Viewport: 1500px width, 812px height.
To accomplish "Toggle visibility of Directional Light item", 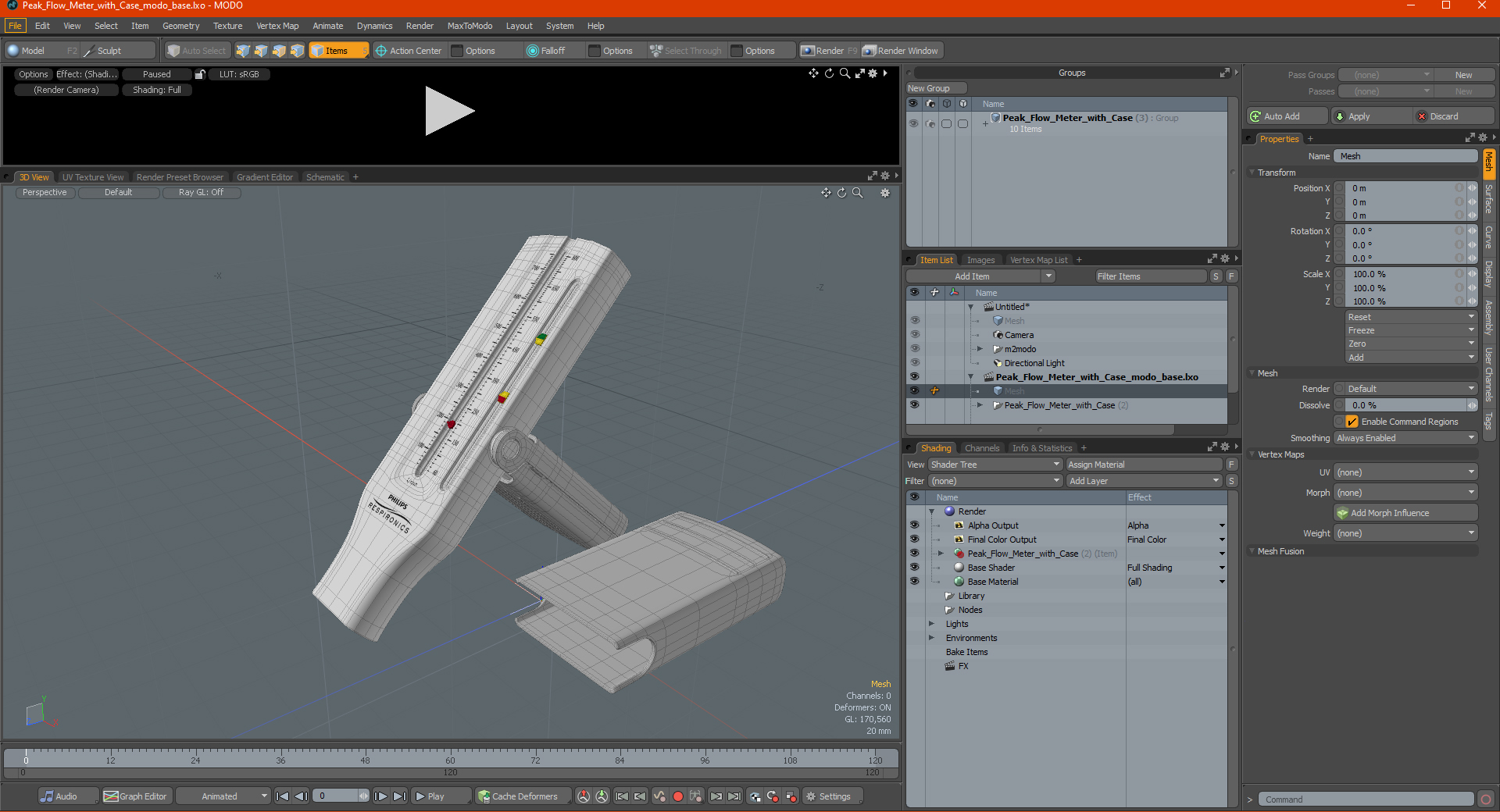I will click(914, 362).
